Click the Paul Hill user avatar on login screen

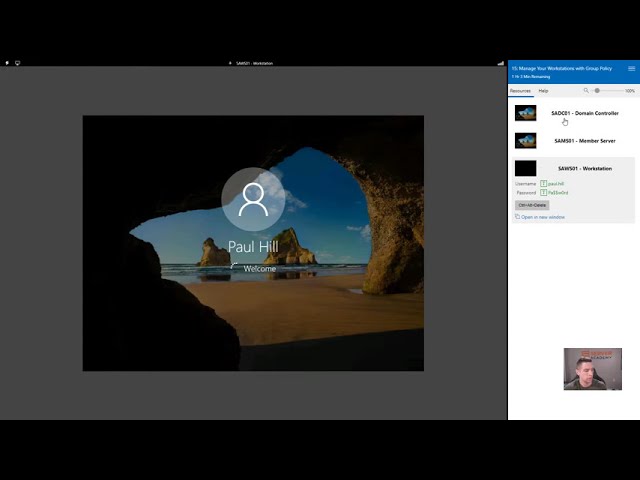(253, 199)
